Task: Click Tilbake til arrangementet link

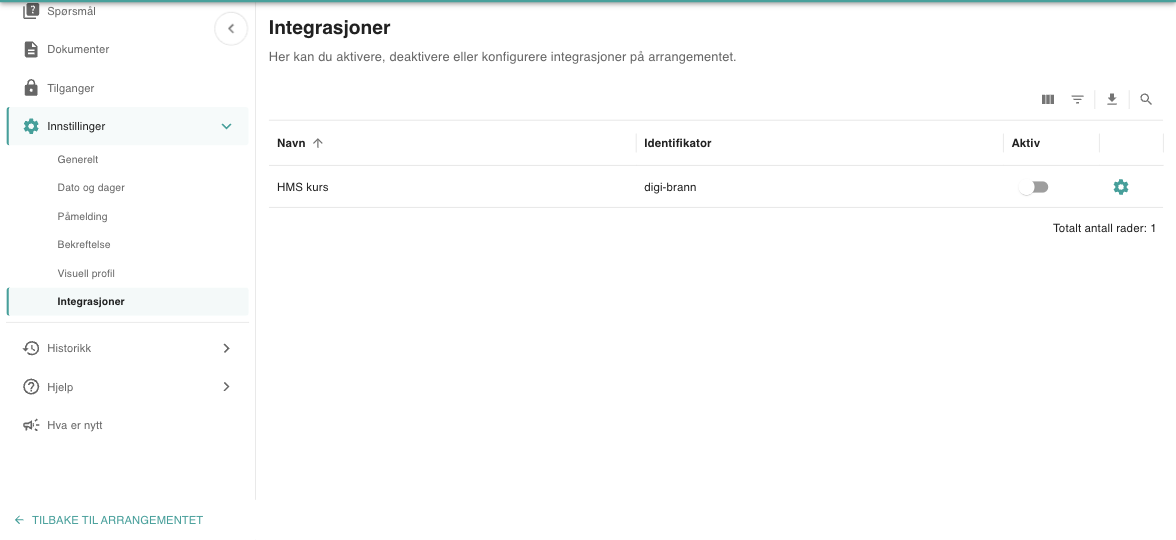Action: click(x=109, y=520)
